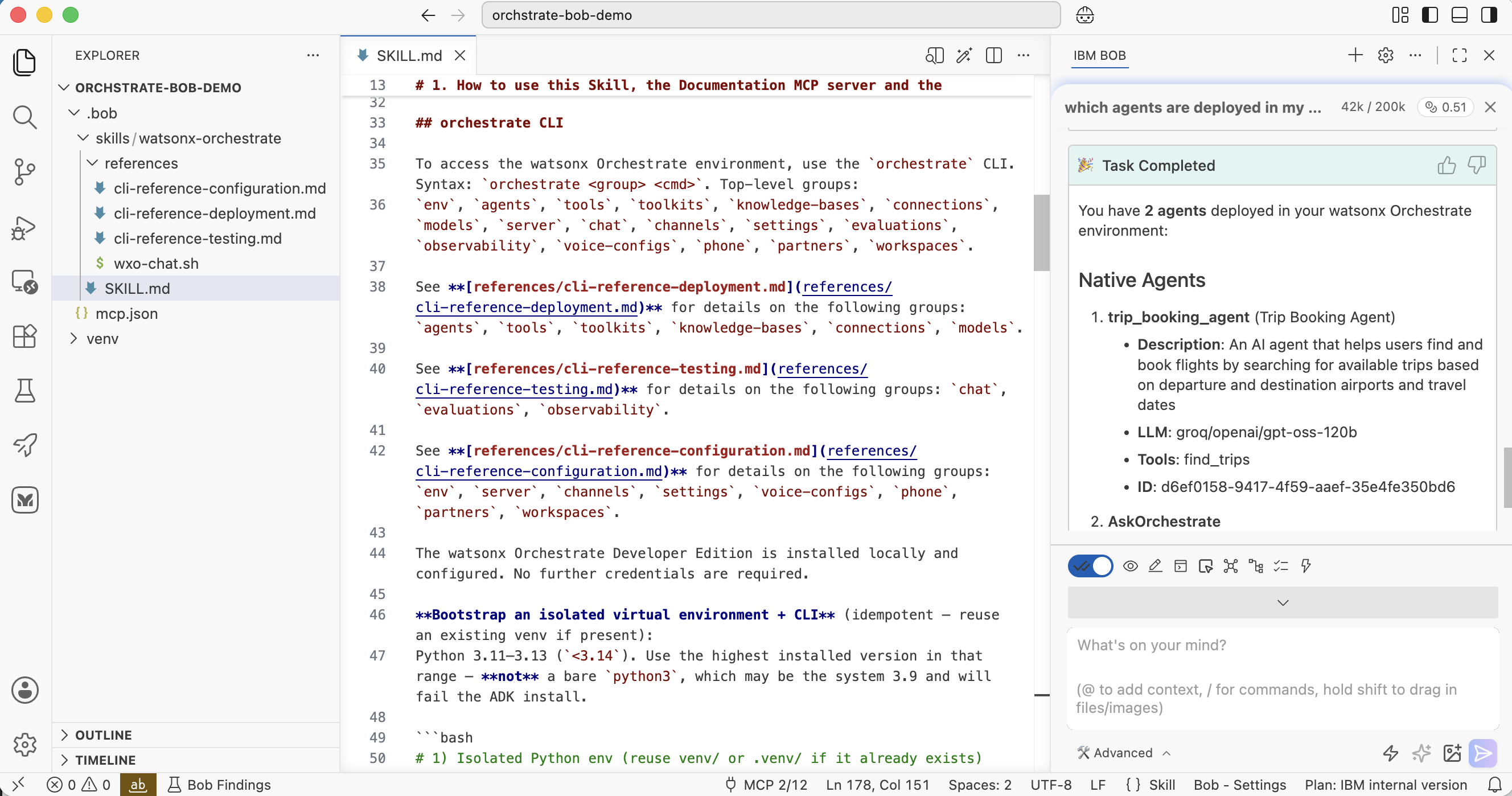Toggle auto-approve MCP network option

pyautogui.click(x=1231, y=566)
